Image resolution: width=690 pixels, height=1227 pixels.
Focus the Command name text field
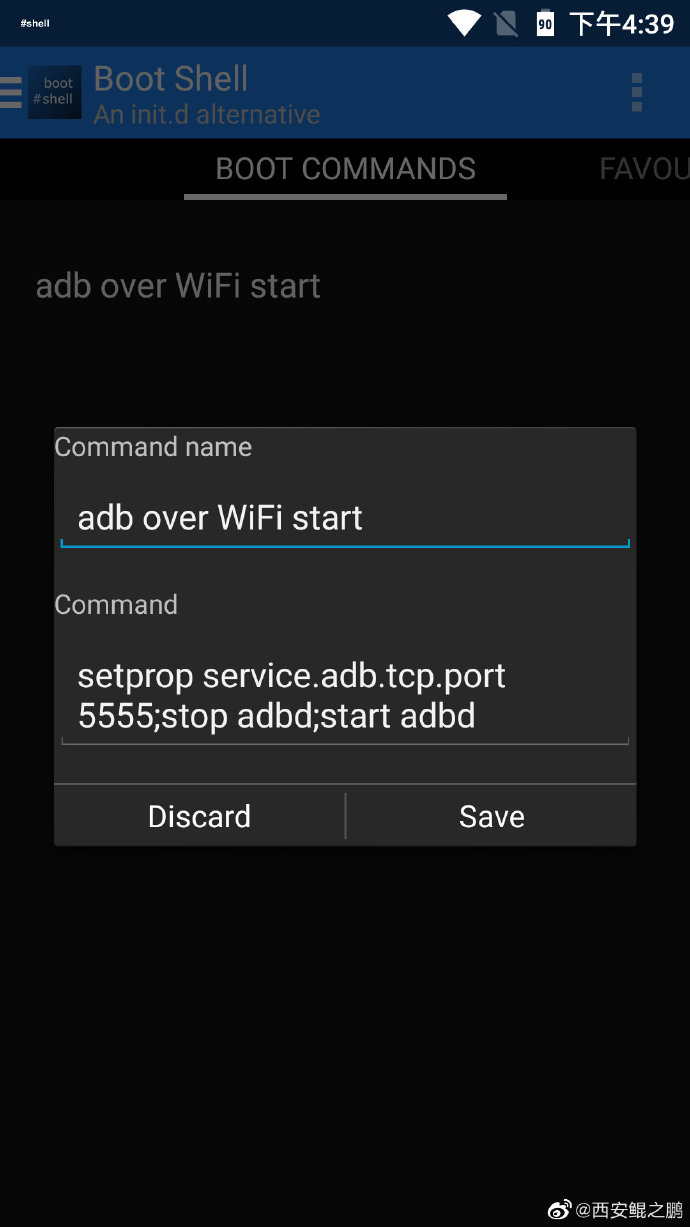[x=345, y=518]
